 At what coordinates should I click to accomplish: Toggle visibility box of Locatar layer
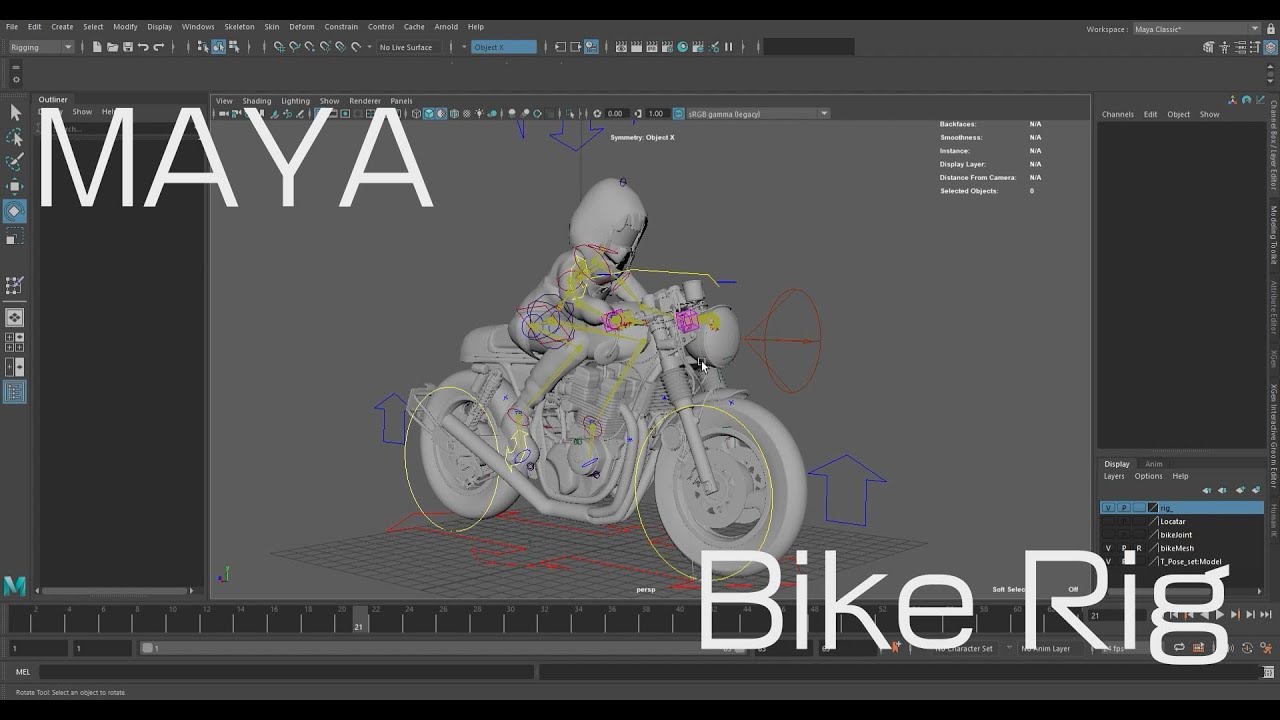pos(1108,521)
